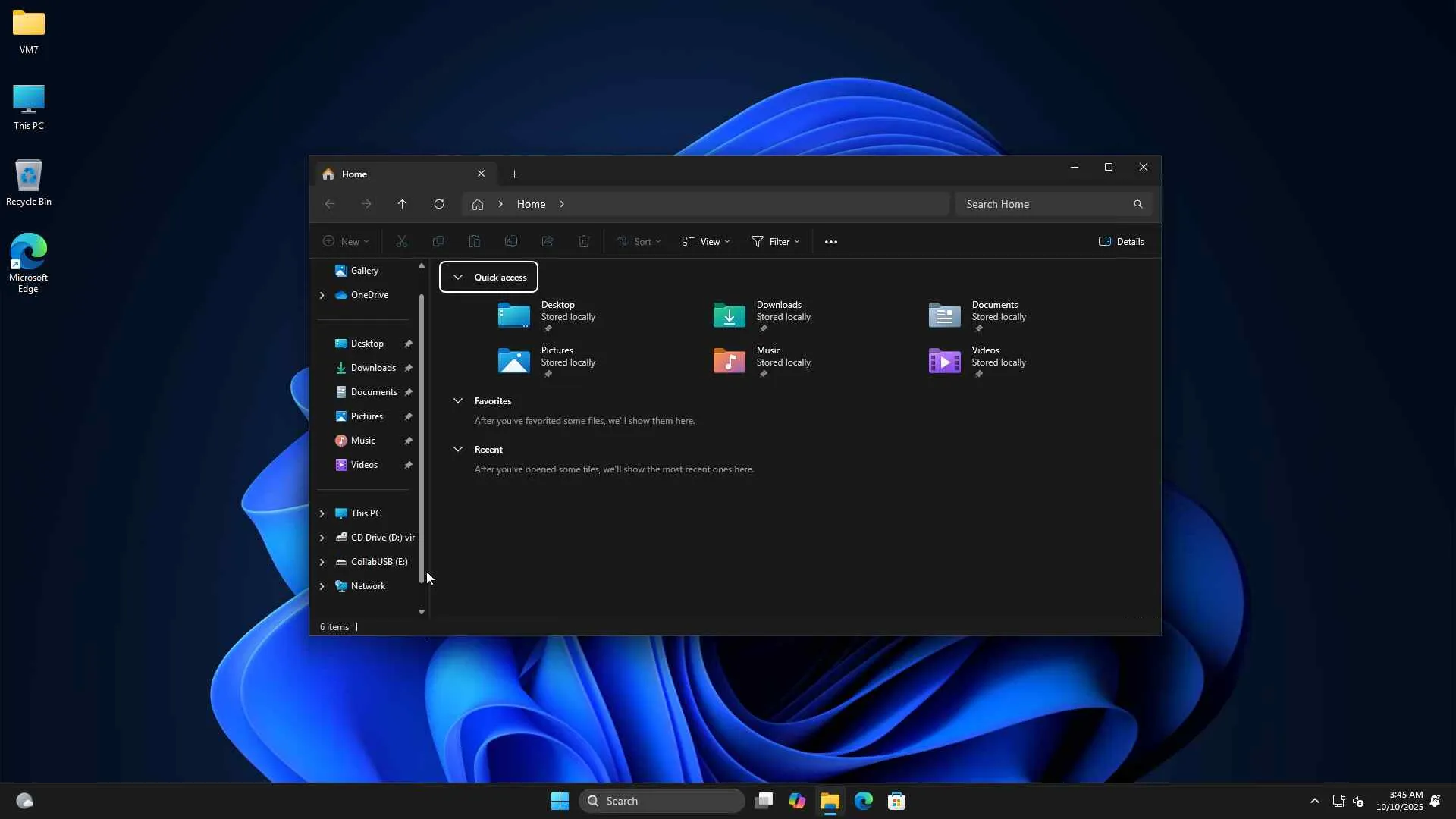Unpin Music using its sidebar pin icon
Viewport: 1456px width, 819px height.
pyautogui.click(x=408, y=441)
